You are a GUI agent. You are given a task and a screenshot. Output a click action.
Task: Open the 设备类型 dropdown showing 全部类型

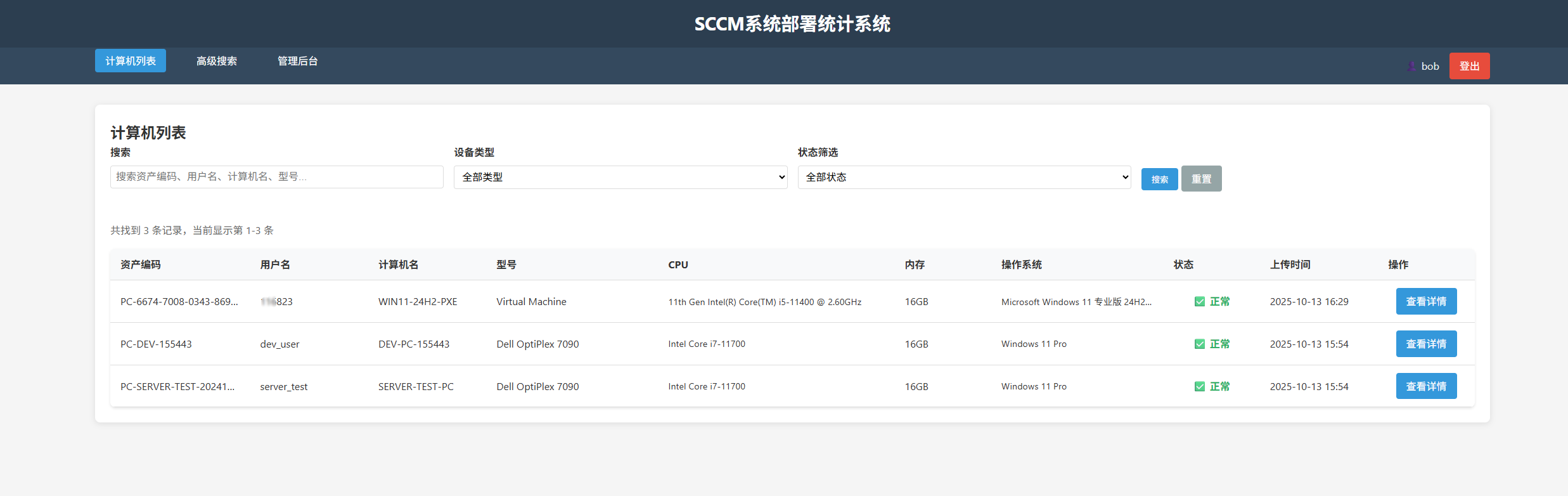tap(620, 178)
